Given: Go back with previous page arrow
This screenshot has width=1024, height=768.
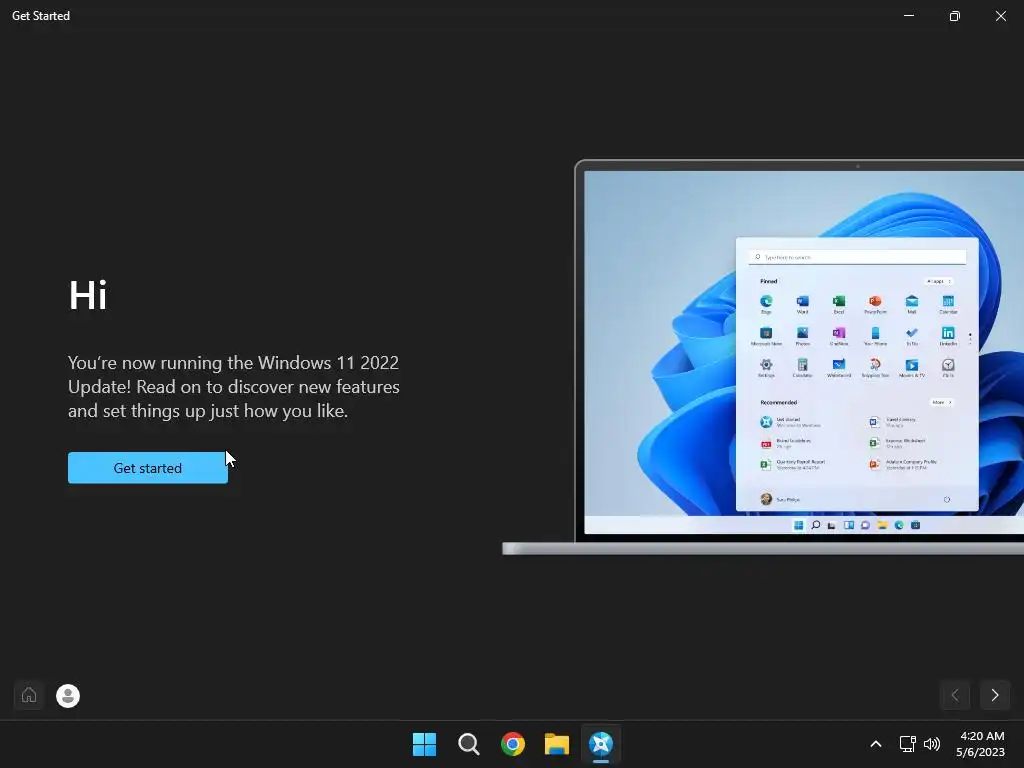Looking at the screenshot, I should pos(955,695).
